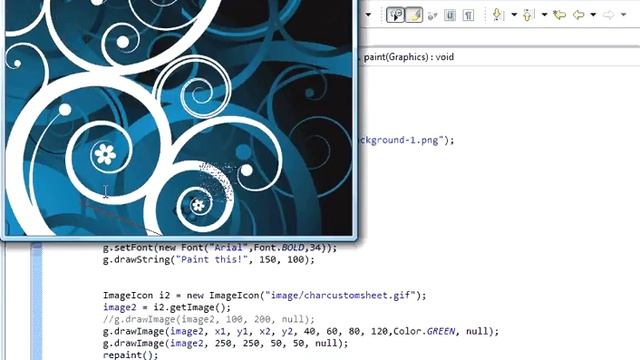Click the commented-out //g.drawImage line
This screenshot has height=360, width=640.
(209, 319)
